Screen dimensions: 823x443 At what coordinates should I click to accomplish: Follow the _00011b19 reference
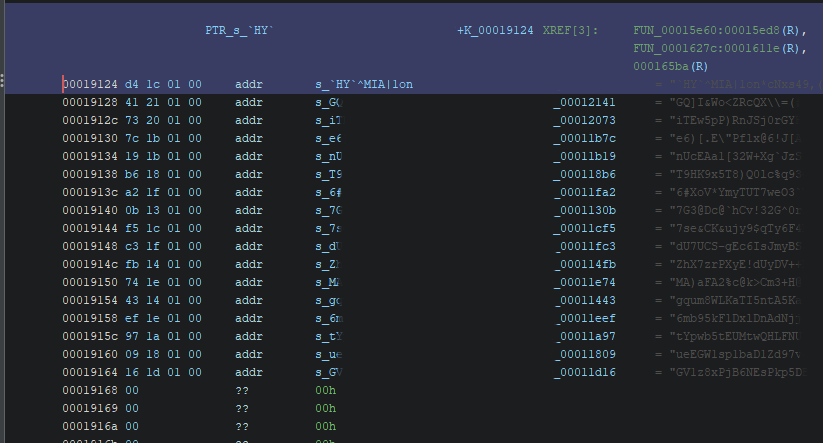(x=584, y=156)
